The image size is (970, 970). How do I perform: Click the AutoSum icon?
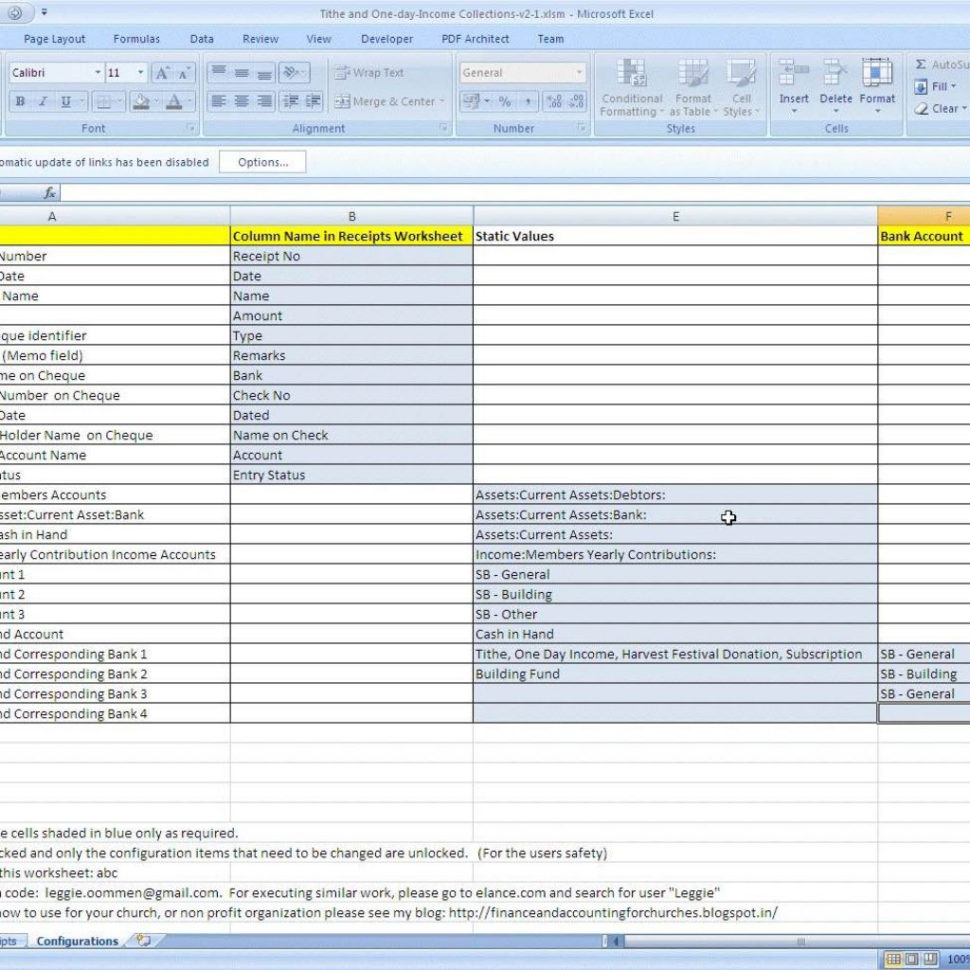point(919,62)
